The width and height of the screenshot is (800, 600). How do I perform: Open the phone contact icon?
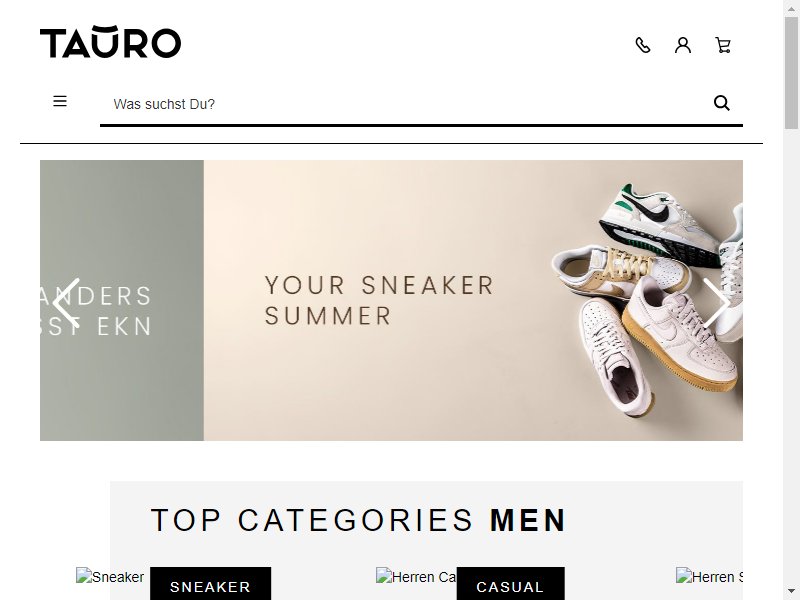[x=643, y=45]
